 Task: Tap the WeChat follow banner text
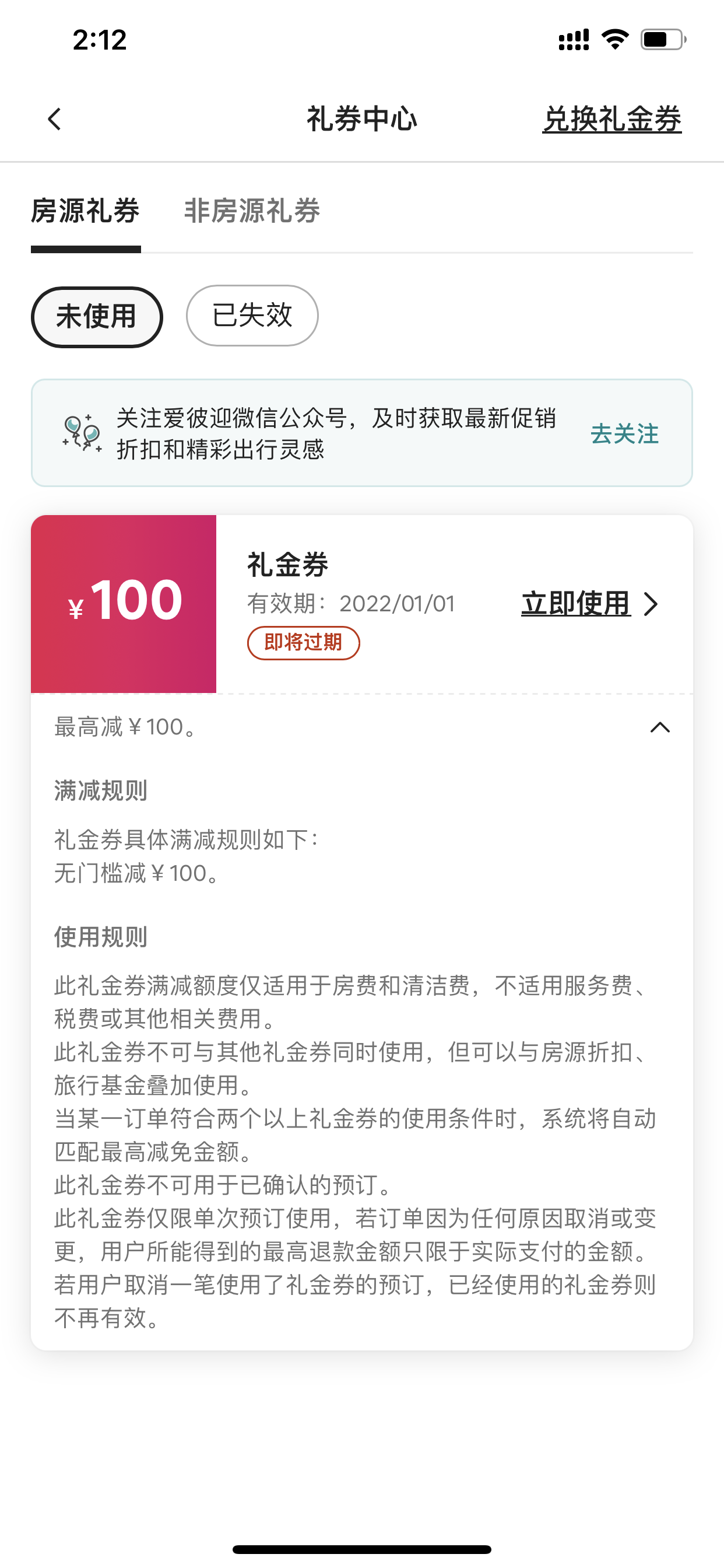pos(336,433)
